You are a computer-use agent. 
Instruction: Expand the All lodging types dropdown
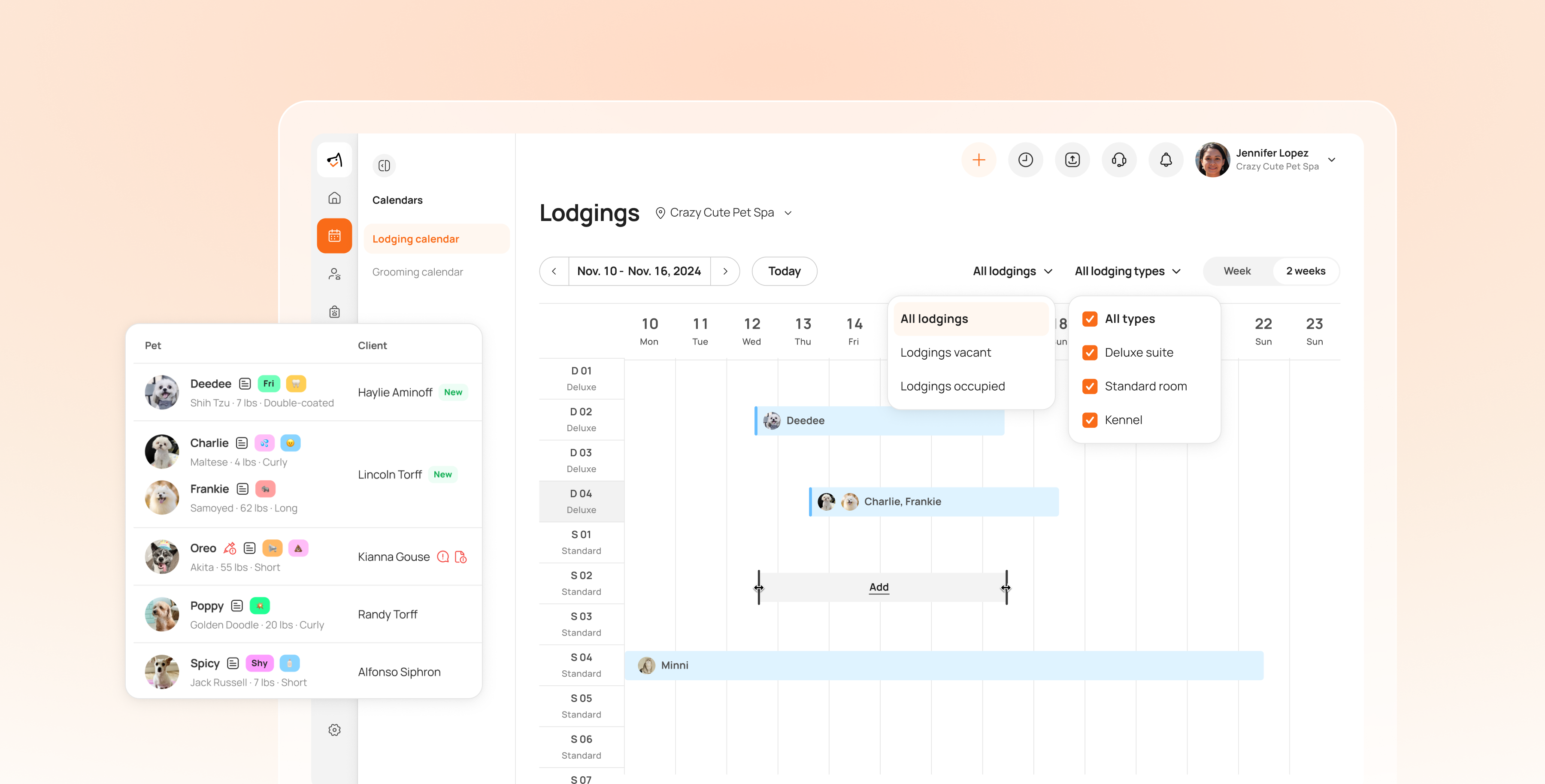pyautogui.click(x=1127, y=271)
